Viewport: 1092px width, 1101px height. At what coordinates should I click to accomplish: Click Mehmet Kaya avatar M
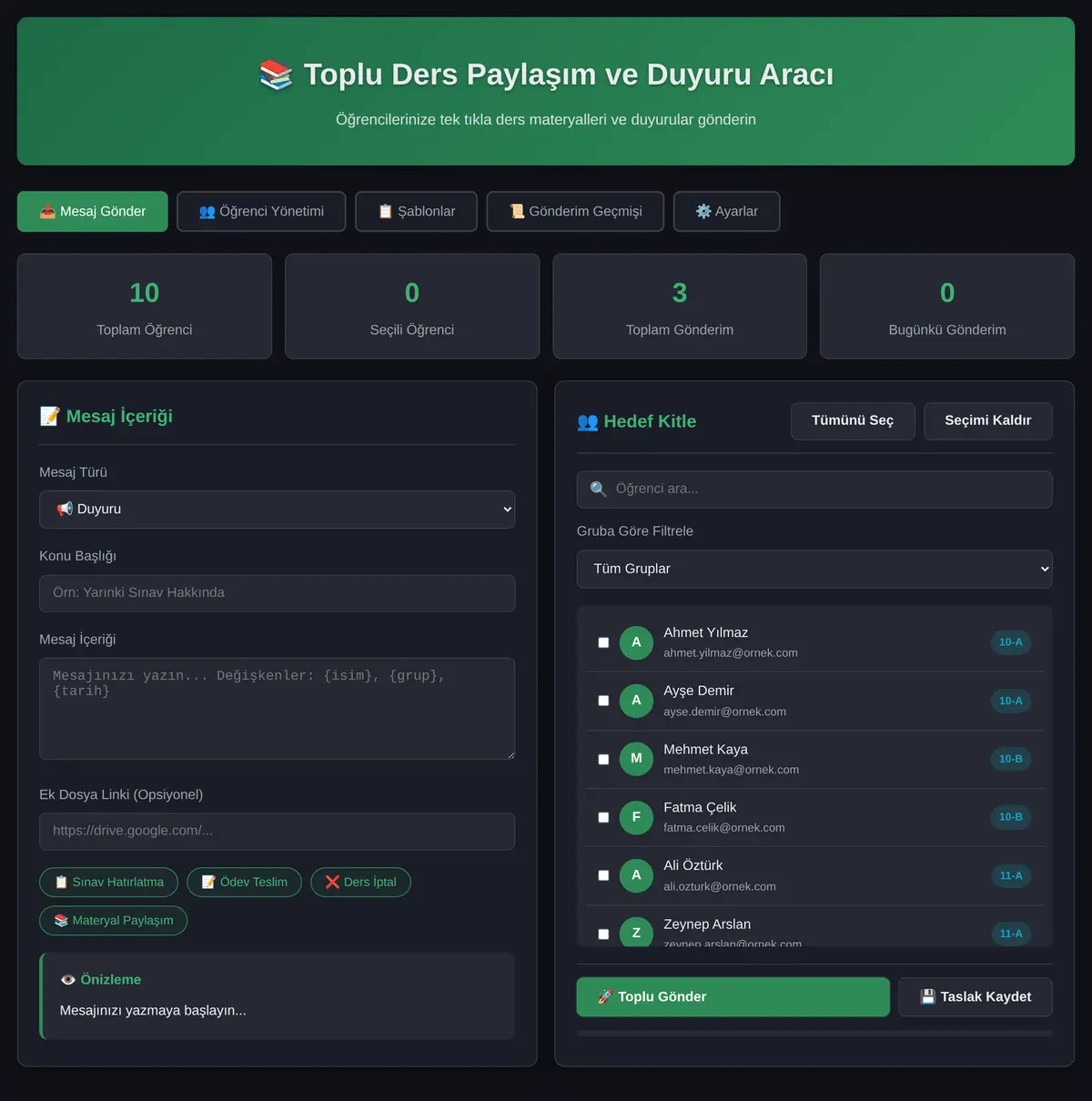pos(636,759)
